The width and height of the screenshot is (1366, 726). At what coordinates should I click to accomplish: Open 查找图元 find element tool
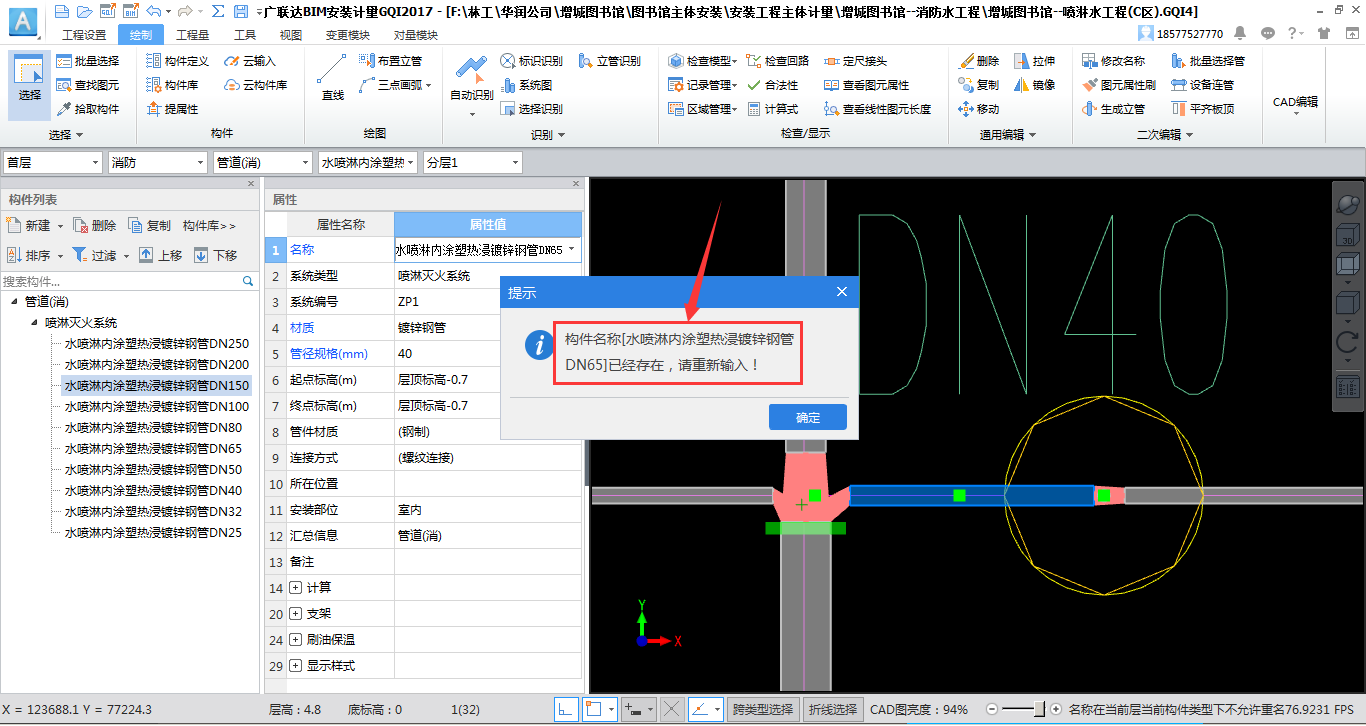(x=88, y=85)
